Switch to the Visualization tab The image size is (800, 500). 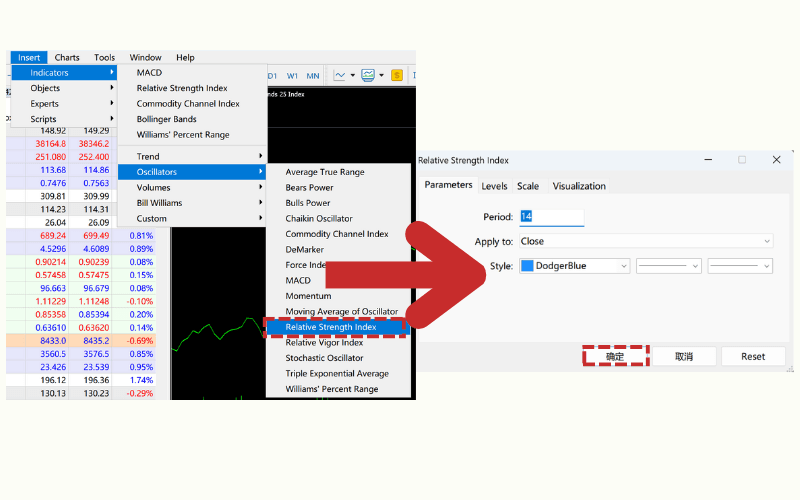[x=579, y=186]
